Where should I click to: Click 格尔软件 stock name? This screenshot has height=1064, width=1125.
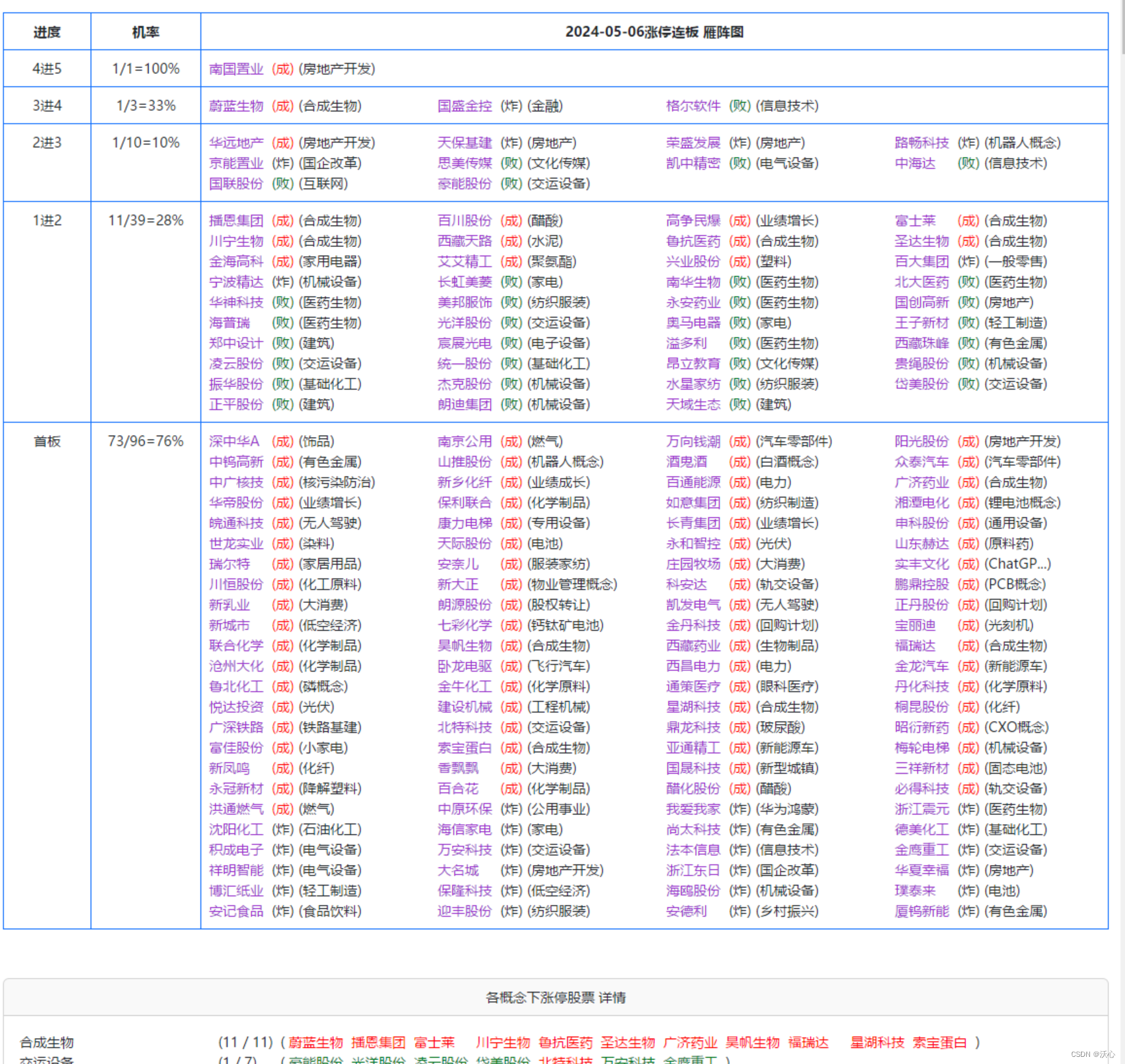(x=693, y=106)
